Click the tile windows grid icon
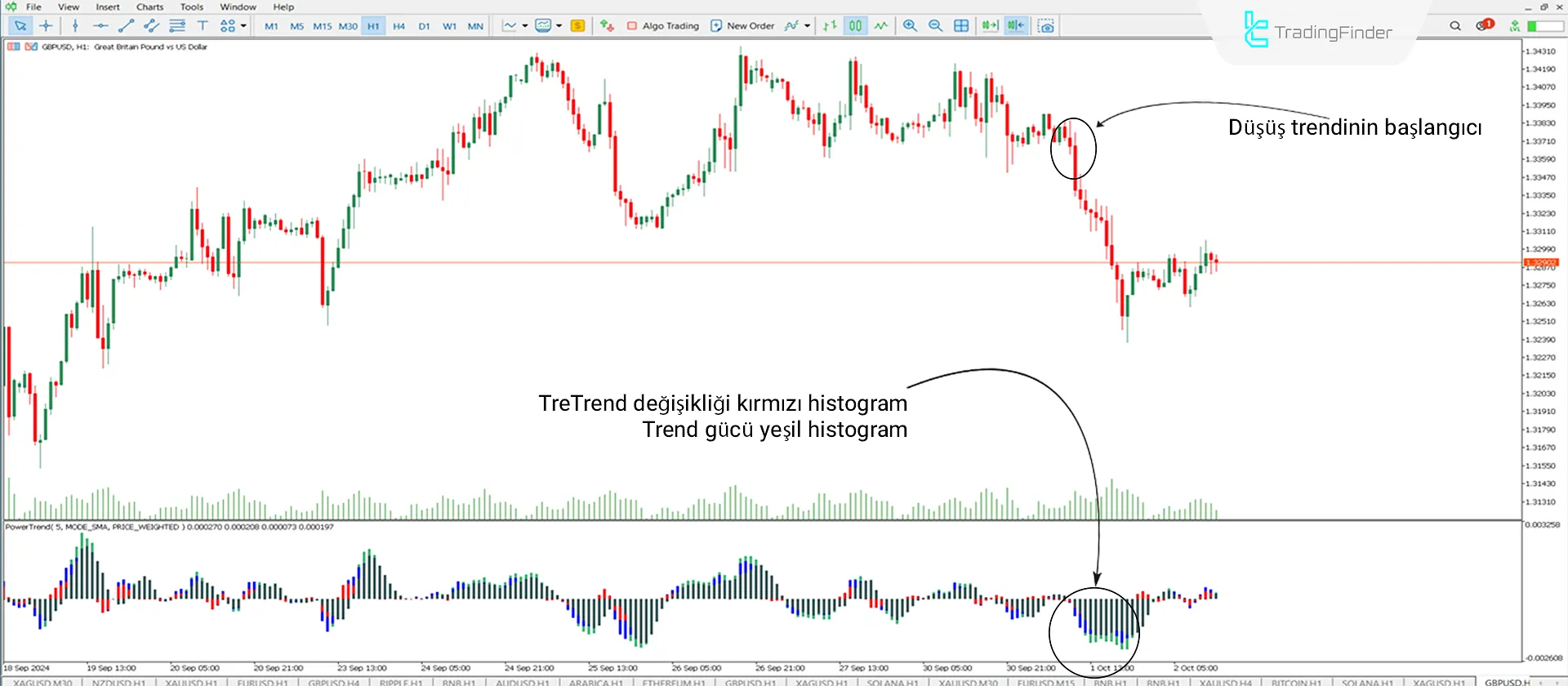Viewport: 1568px width, 686px height. 961,26
